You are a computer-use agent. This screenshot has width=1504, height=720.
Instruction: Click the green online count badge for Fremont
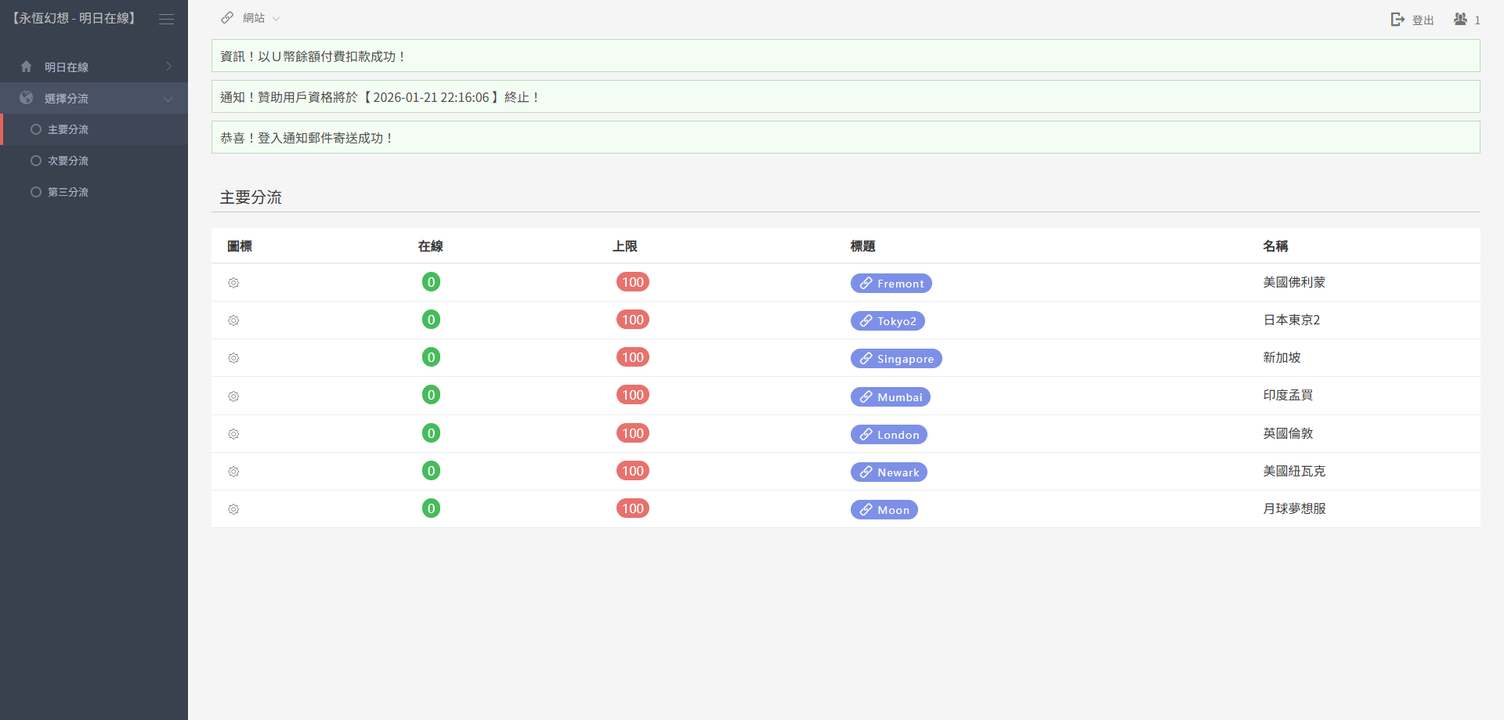[431, 282]
